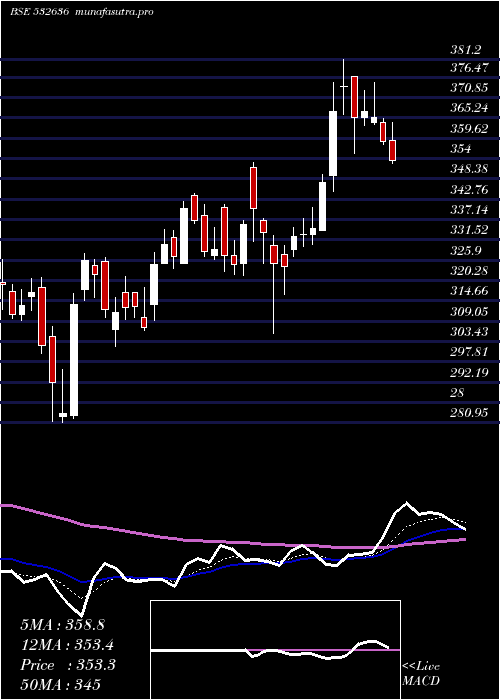
Task: Click the 303.43 price level label
Action: [469, 332]
